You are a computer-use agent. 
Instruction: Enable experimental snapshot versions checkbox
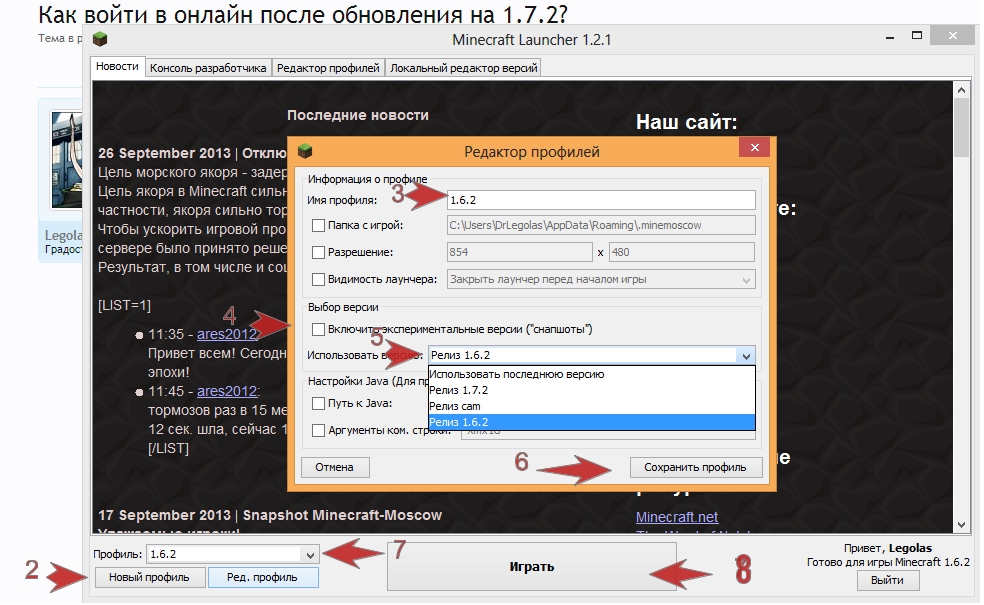[319, 329]
